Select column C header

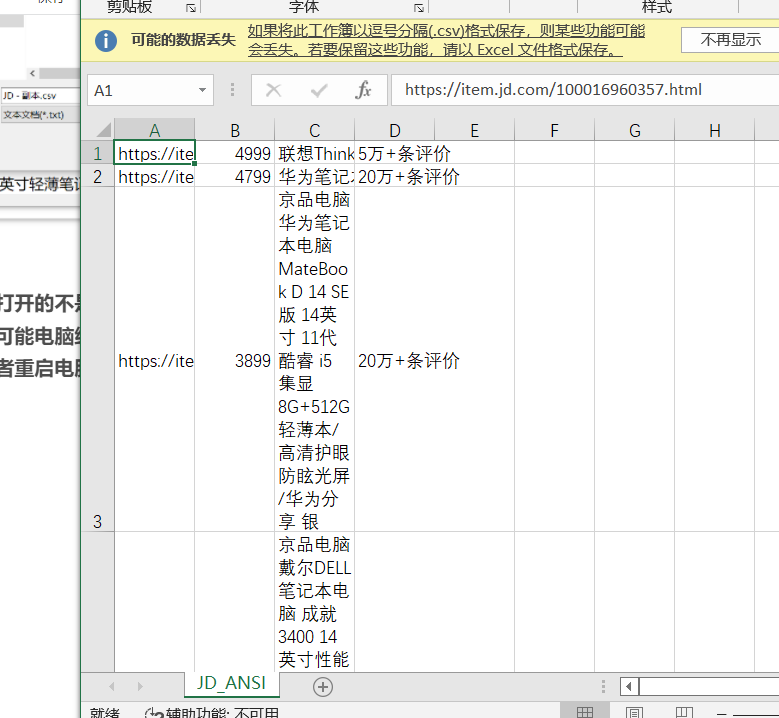(x=314, y=130)
